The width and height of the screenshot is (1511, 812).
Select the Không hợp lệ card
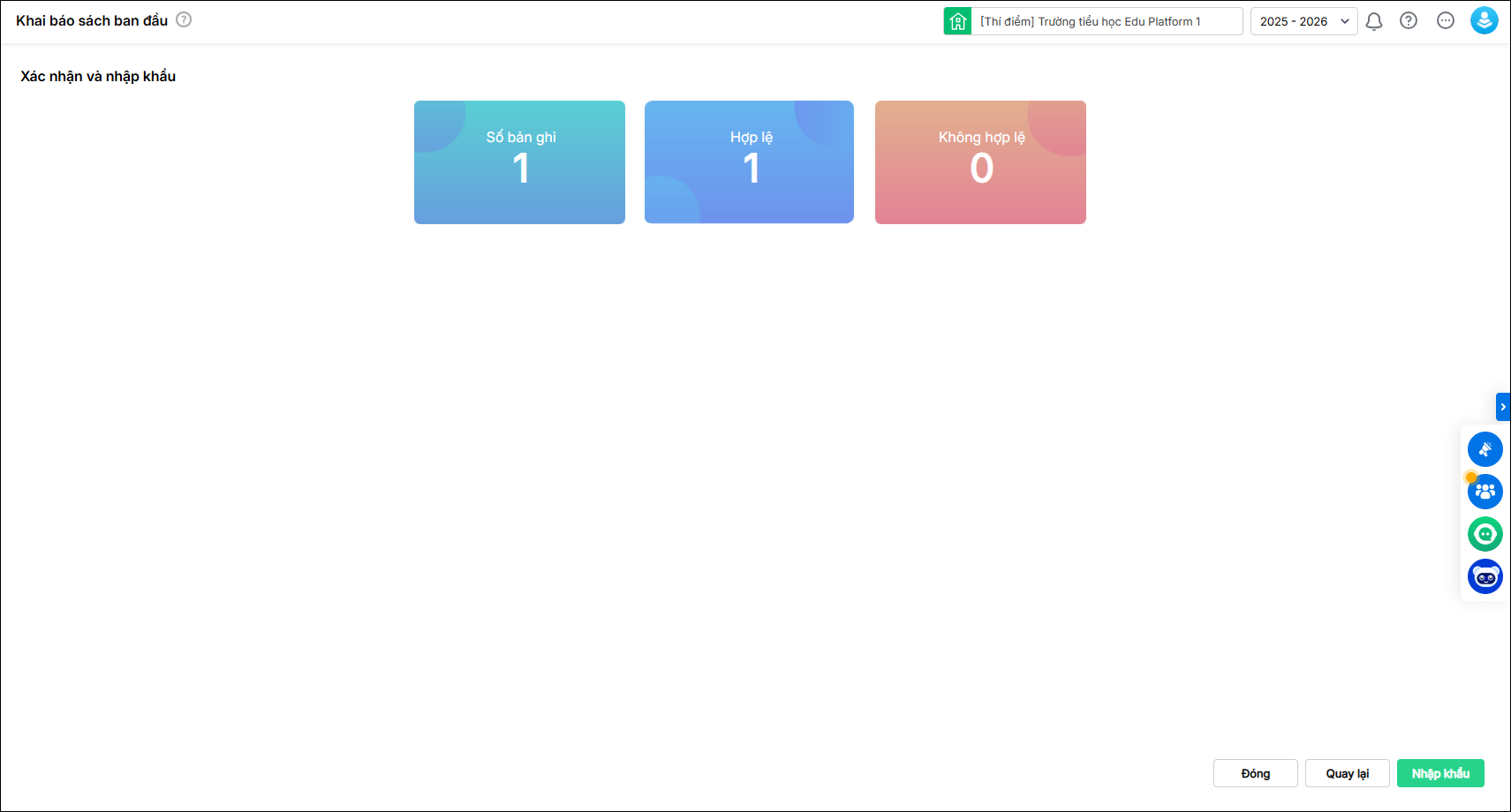[980, 162]
